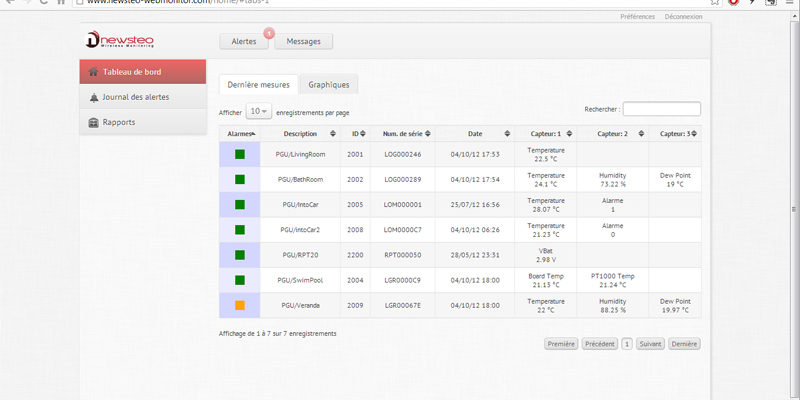Sort by Capteur: 2 arrows

tap(641, 134)
